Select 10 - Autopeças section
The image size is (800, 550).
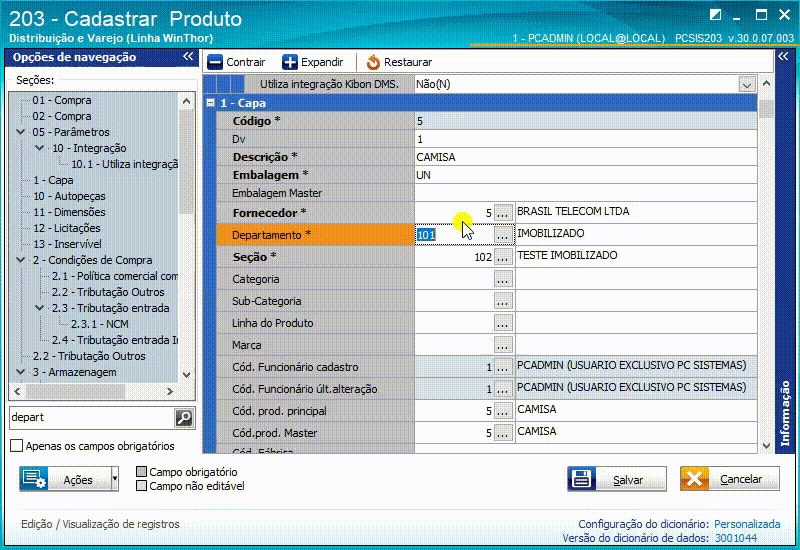coord(69,196)
